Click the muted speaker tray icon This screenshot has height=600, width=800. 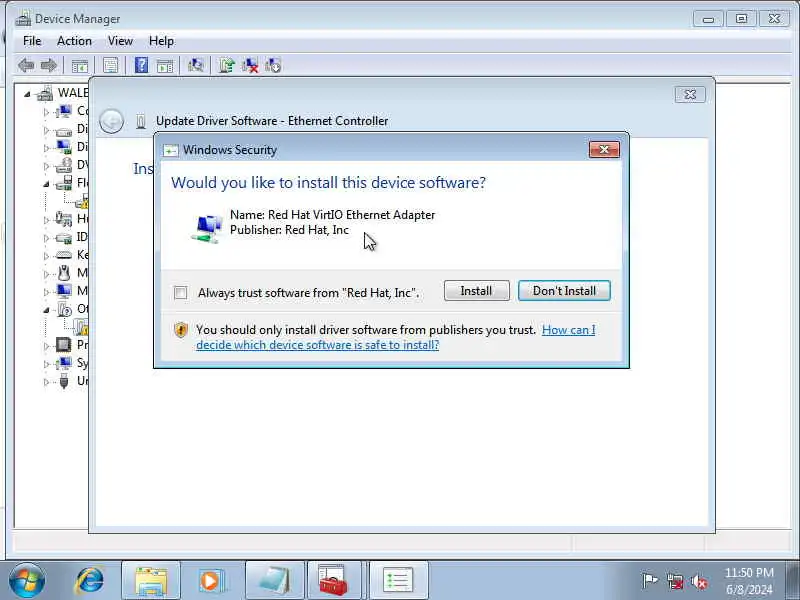pos(699,581)
